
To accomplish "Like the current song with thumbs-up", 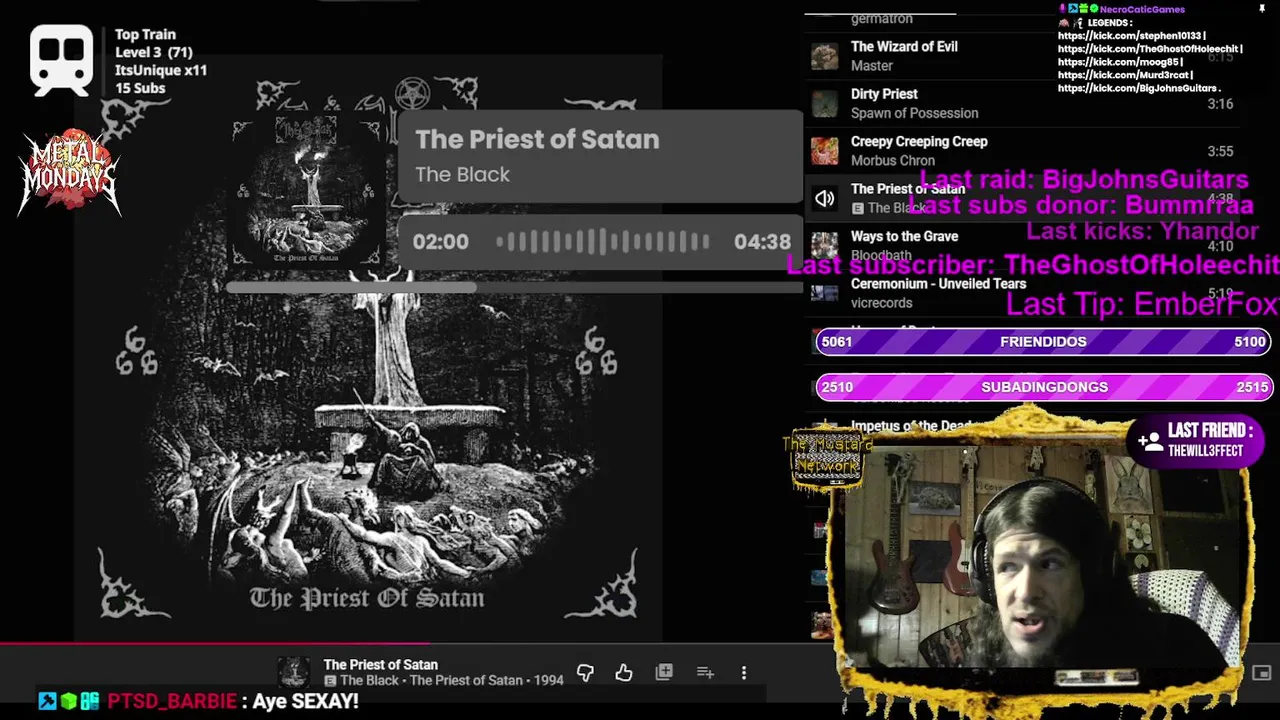I will coord(624,673).
